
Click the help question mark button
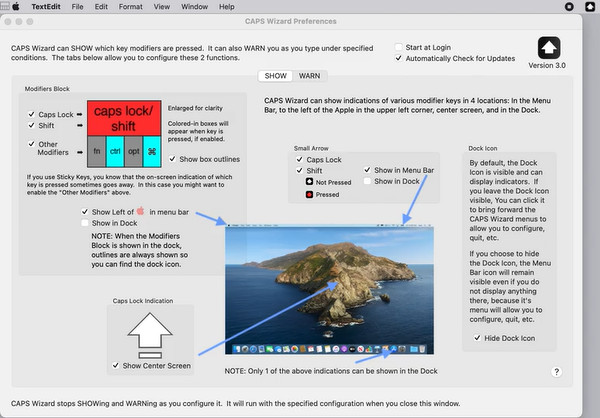click(x=556, y=371)
